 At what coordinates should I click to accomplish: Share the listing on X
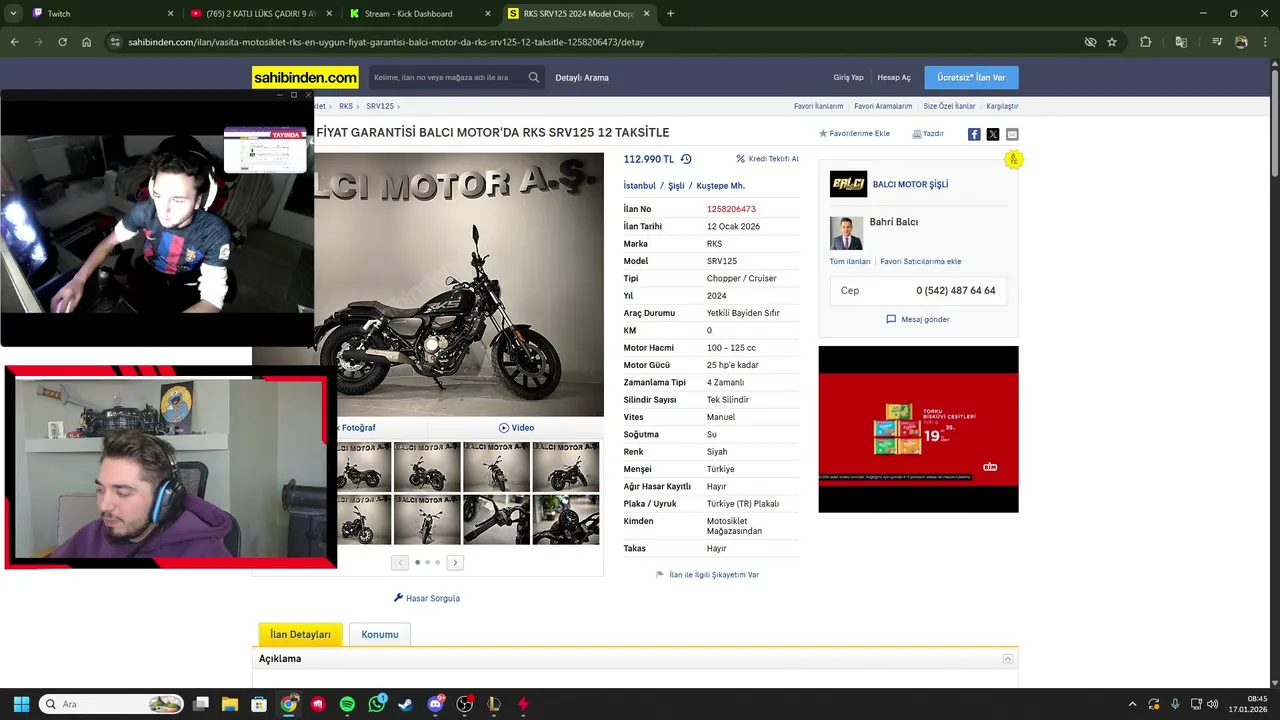993,134
